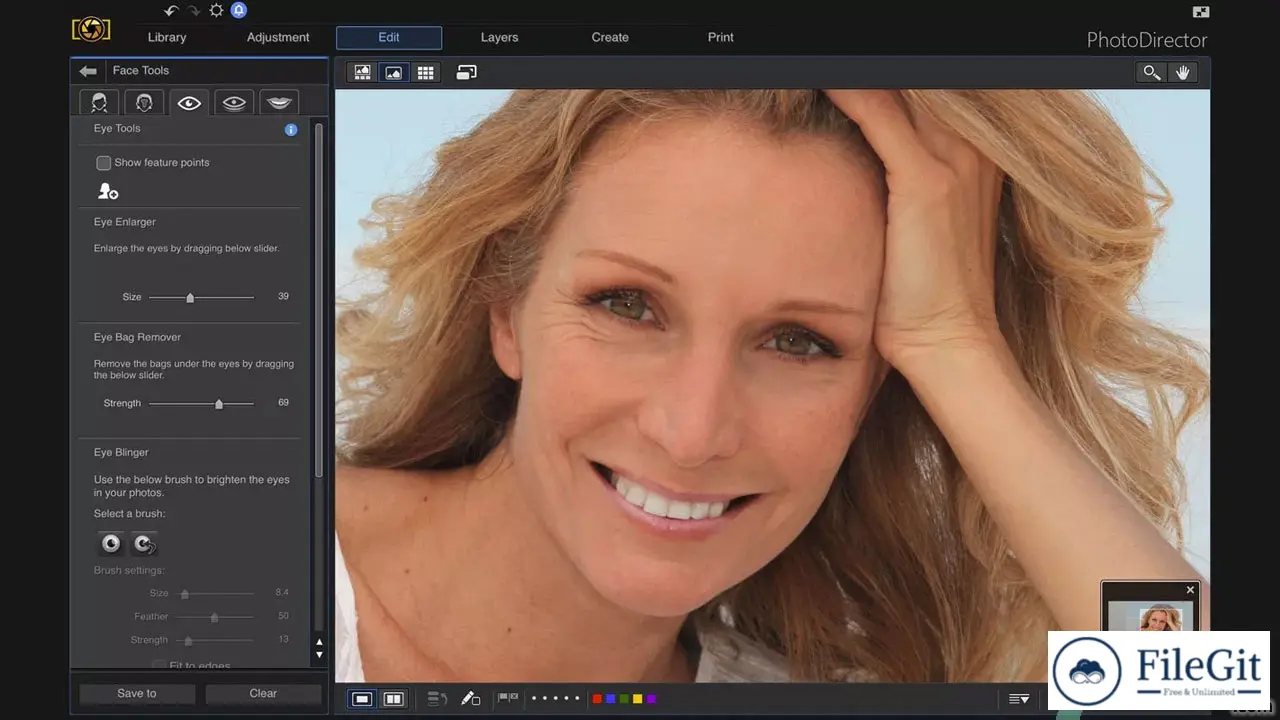The width and height of the screenshot is (1280, 720).
Task: Click the window restore icon at top right
Action: click(x=1201, y=12)
